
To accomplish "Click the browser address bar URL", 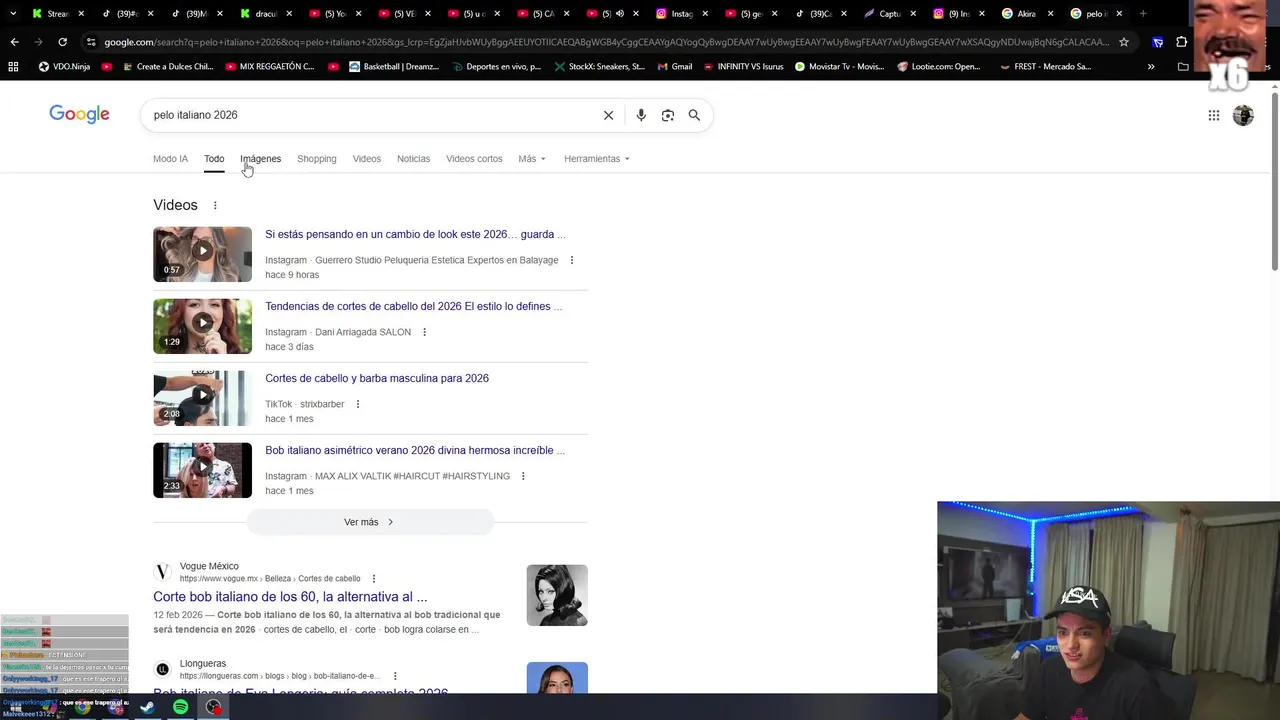I will 606,42.
